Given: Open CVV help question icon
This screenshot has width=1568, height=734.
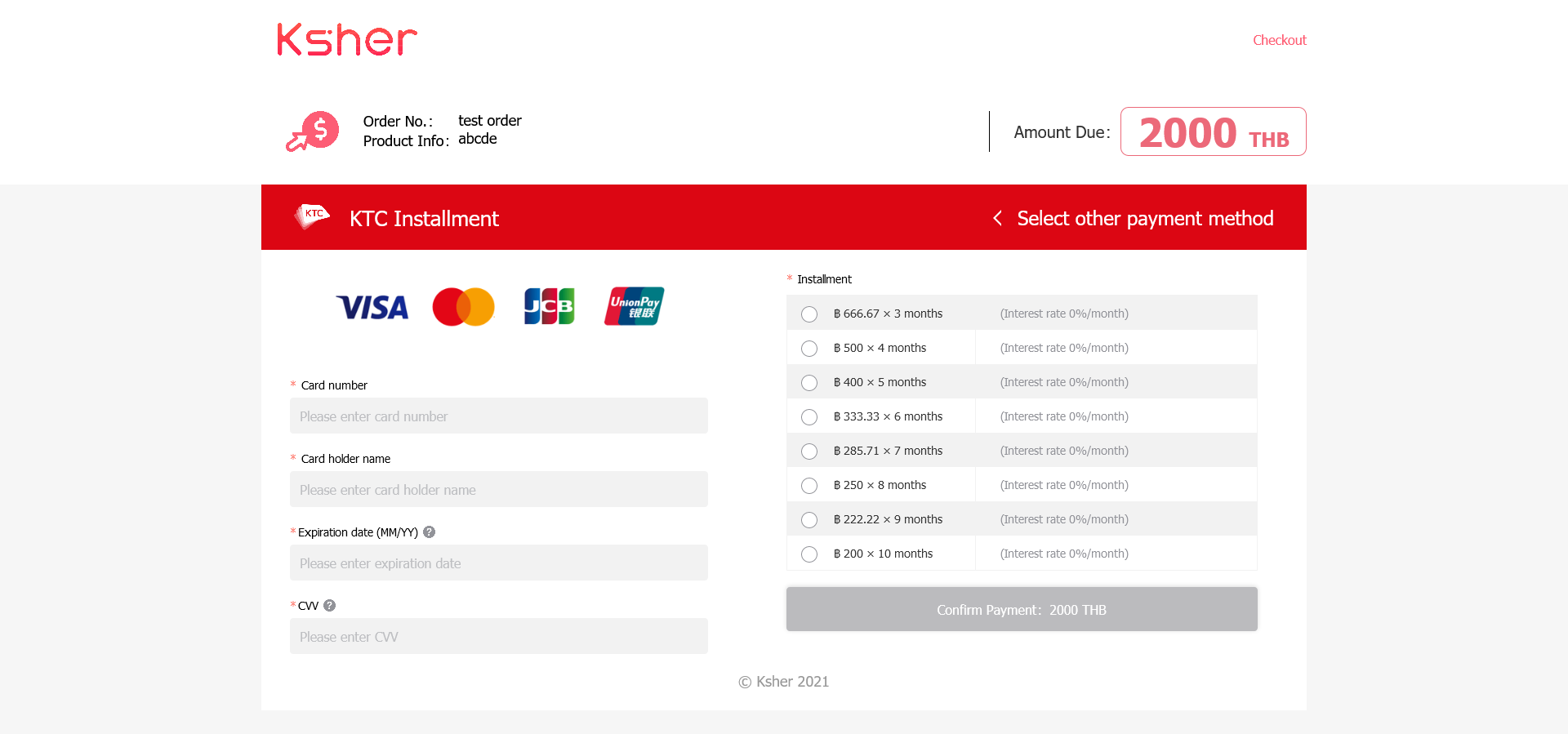Looking at the screenshot, I should click(330, 606).
